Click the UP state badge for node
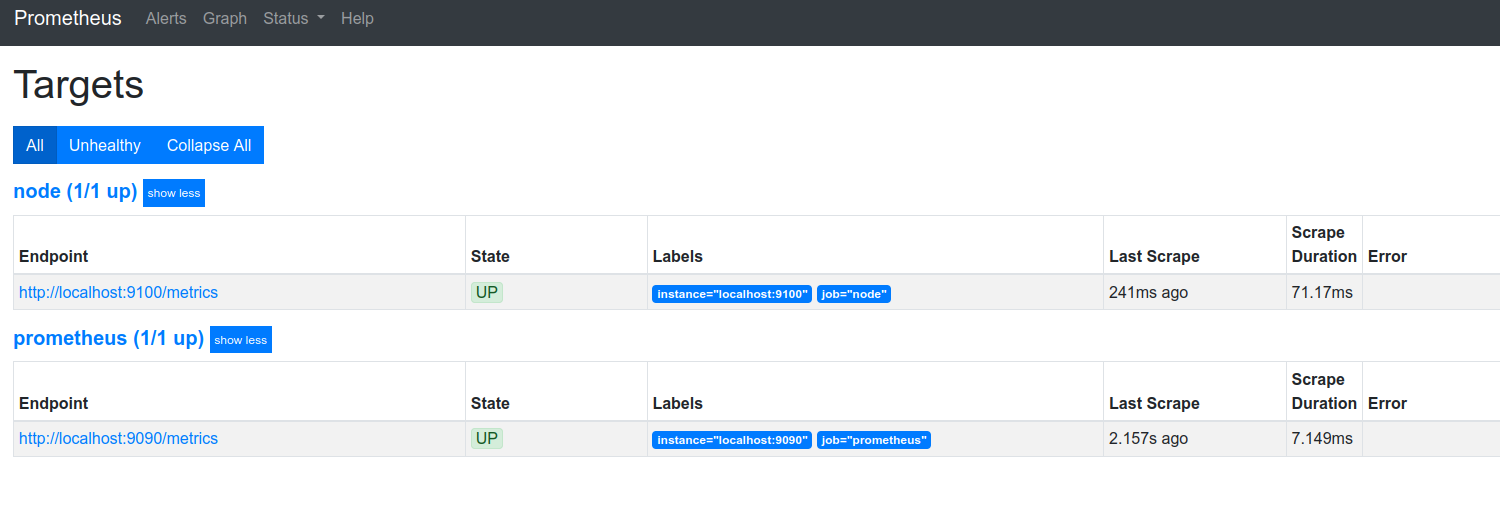 pos(487,292)
